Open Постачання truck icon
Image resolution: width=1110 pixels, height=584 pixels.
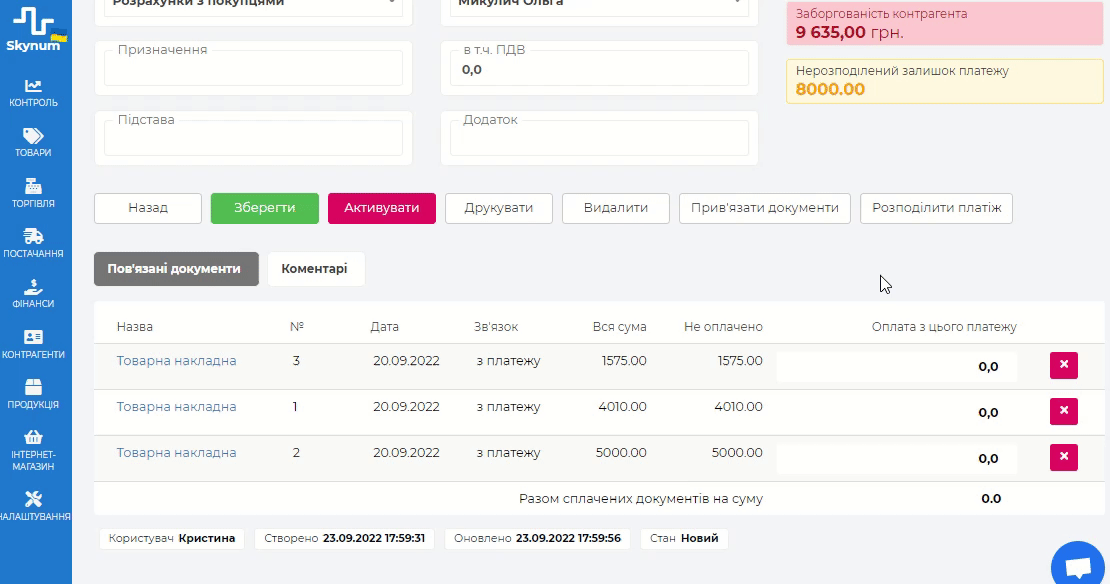[34, 238]
